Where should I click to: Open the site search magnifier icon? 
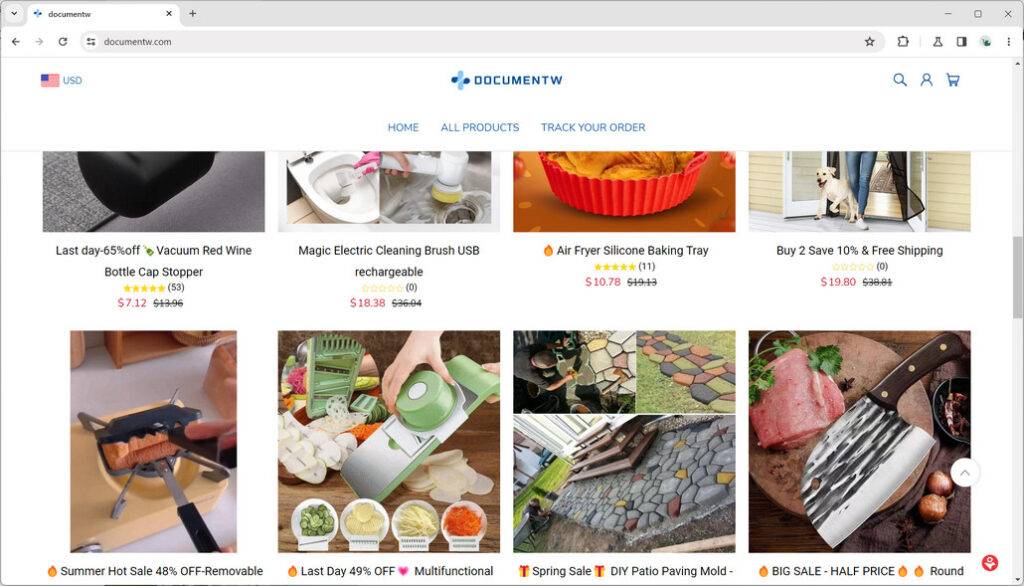(899, 80)
